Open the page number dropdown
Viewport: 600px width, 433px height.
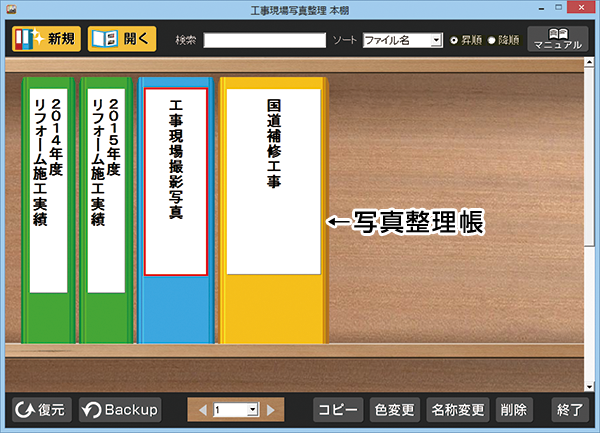[x=253, y=409]
